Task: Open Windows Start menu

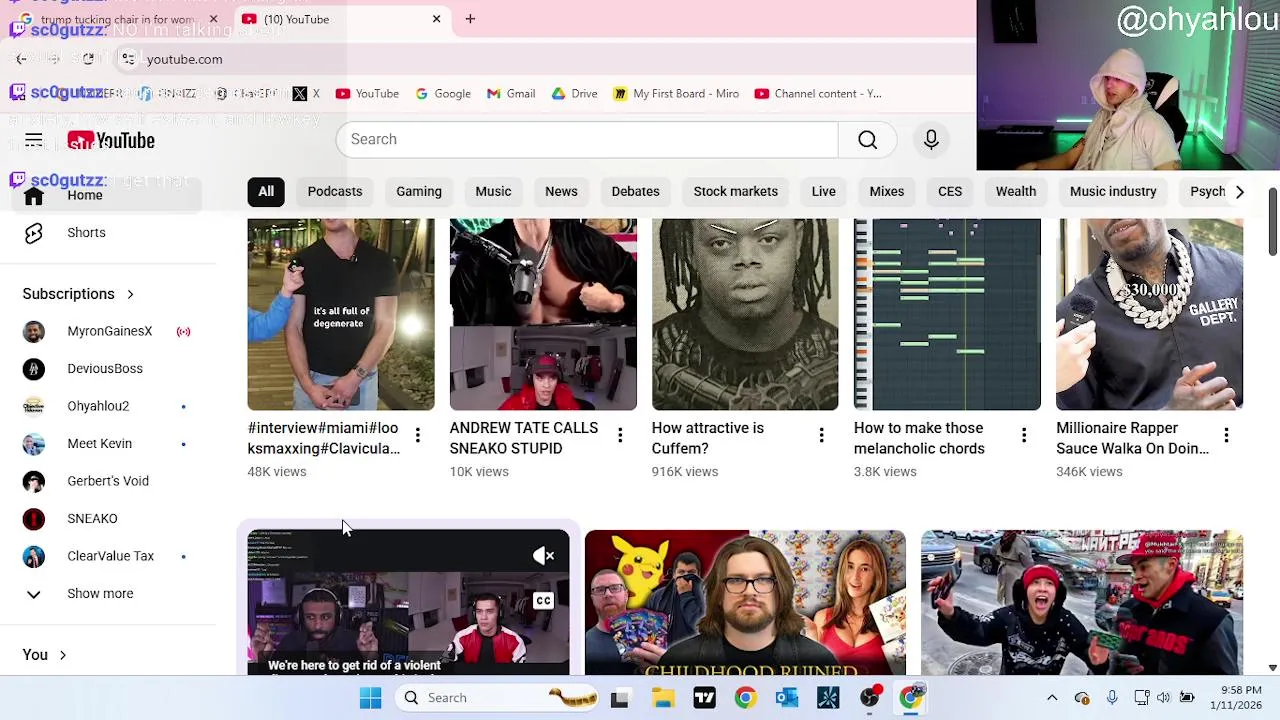Action: (x=370, y=698)
